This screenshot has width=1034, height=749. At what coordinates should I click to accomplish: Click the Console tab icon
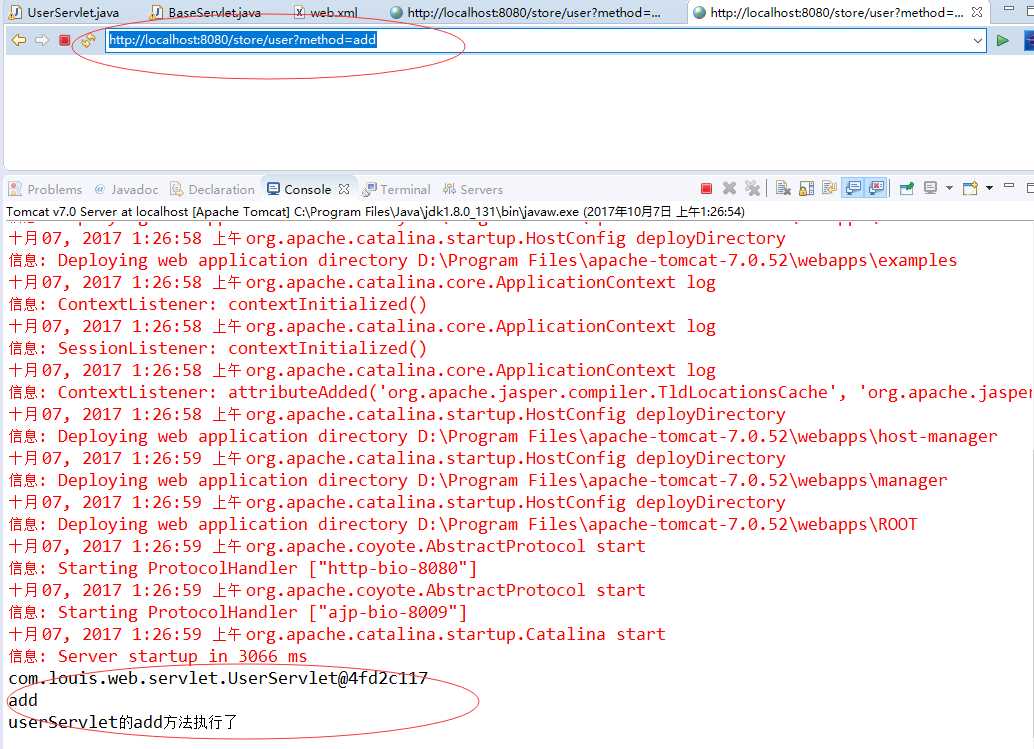tap(273, 189)
